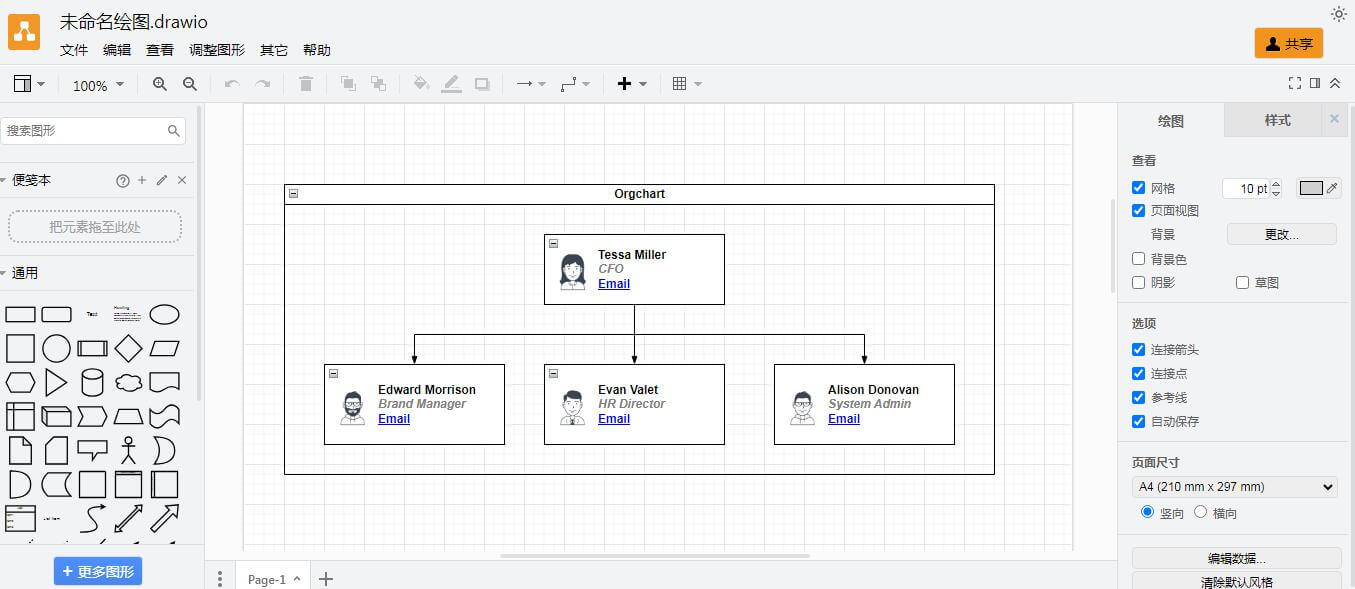The image size is (1355, 589).
Task: Select the landscape (横向) radio button
Action: pyautogui.click(x=1201, y=512)
